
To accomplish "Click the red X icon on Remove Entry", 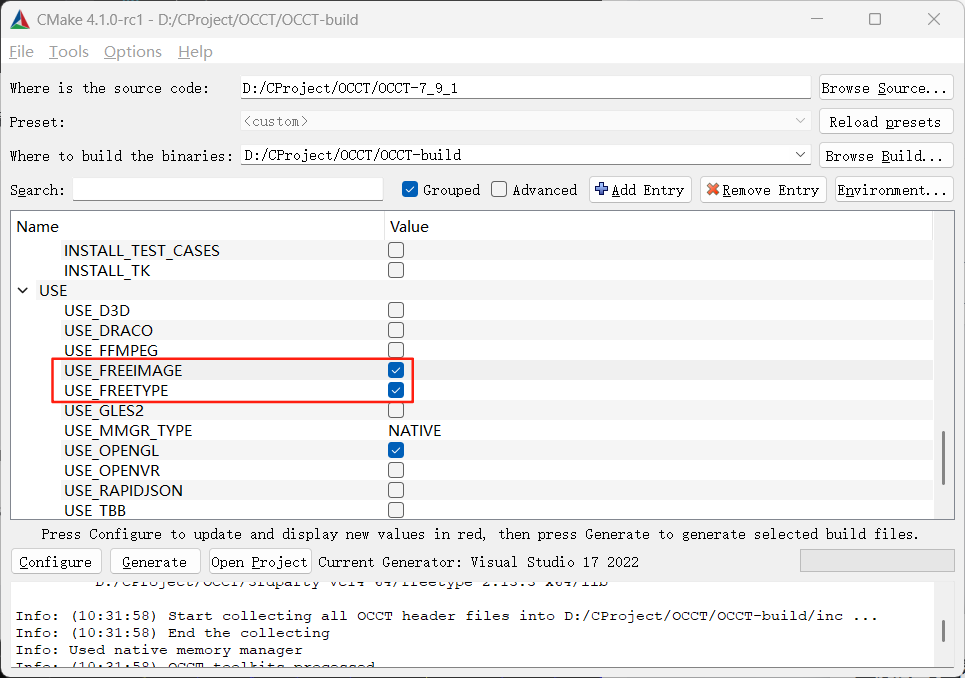I will [713, 189].
